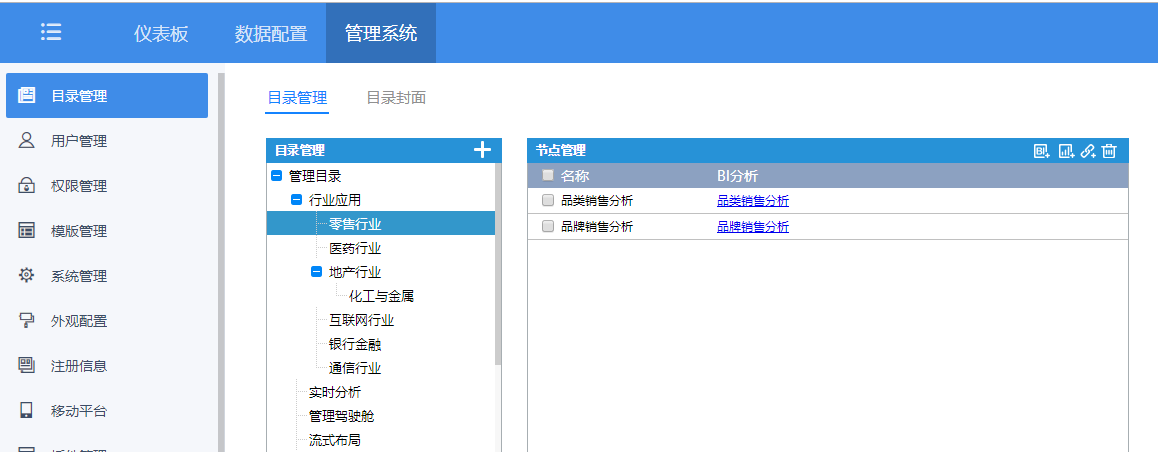The image size is (1158, 452).
Task: Select the 行业应用 tree label
Action: point(335,199)
